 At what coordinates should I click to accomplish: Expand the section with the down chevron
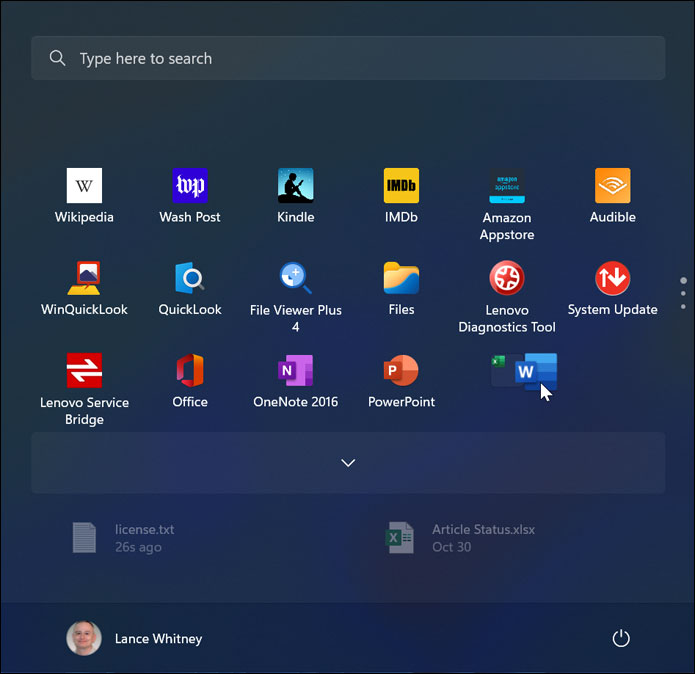348,463
